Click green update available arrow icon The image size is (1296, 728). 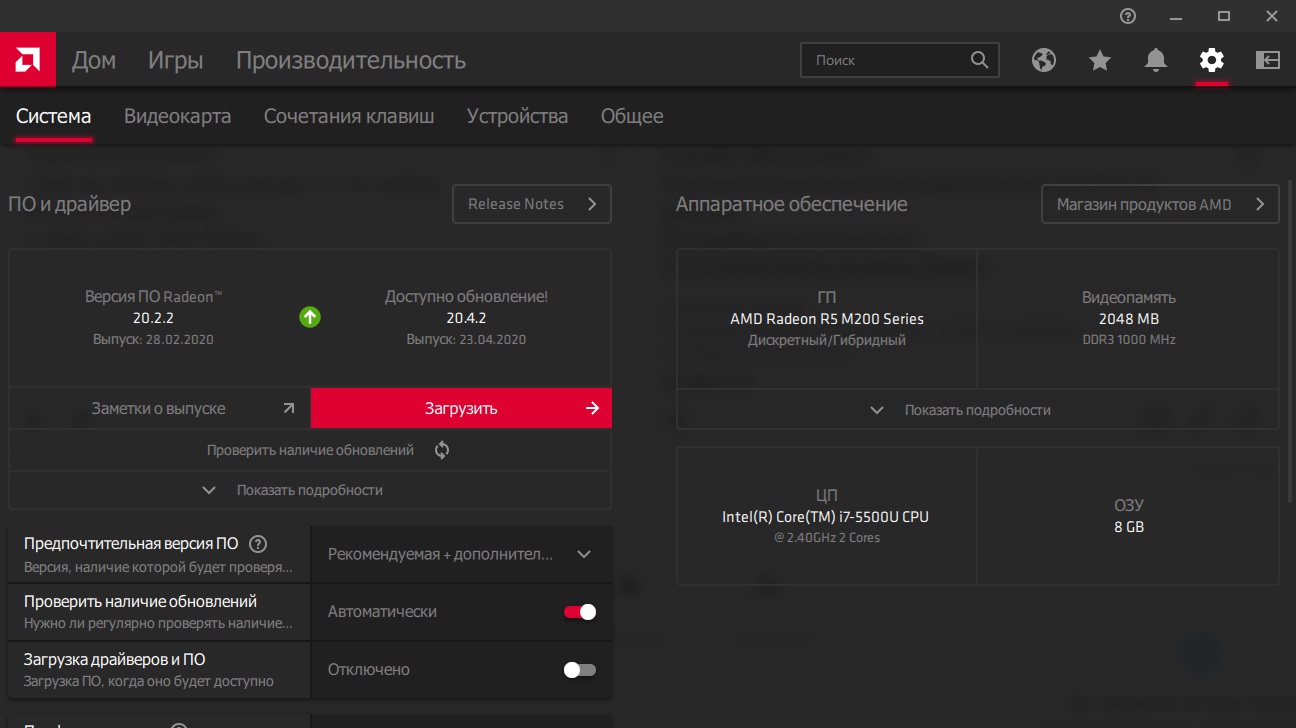click(x=310, y=317)
